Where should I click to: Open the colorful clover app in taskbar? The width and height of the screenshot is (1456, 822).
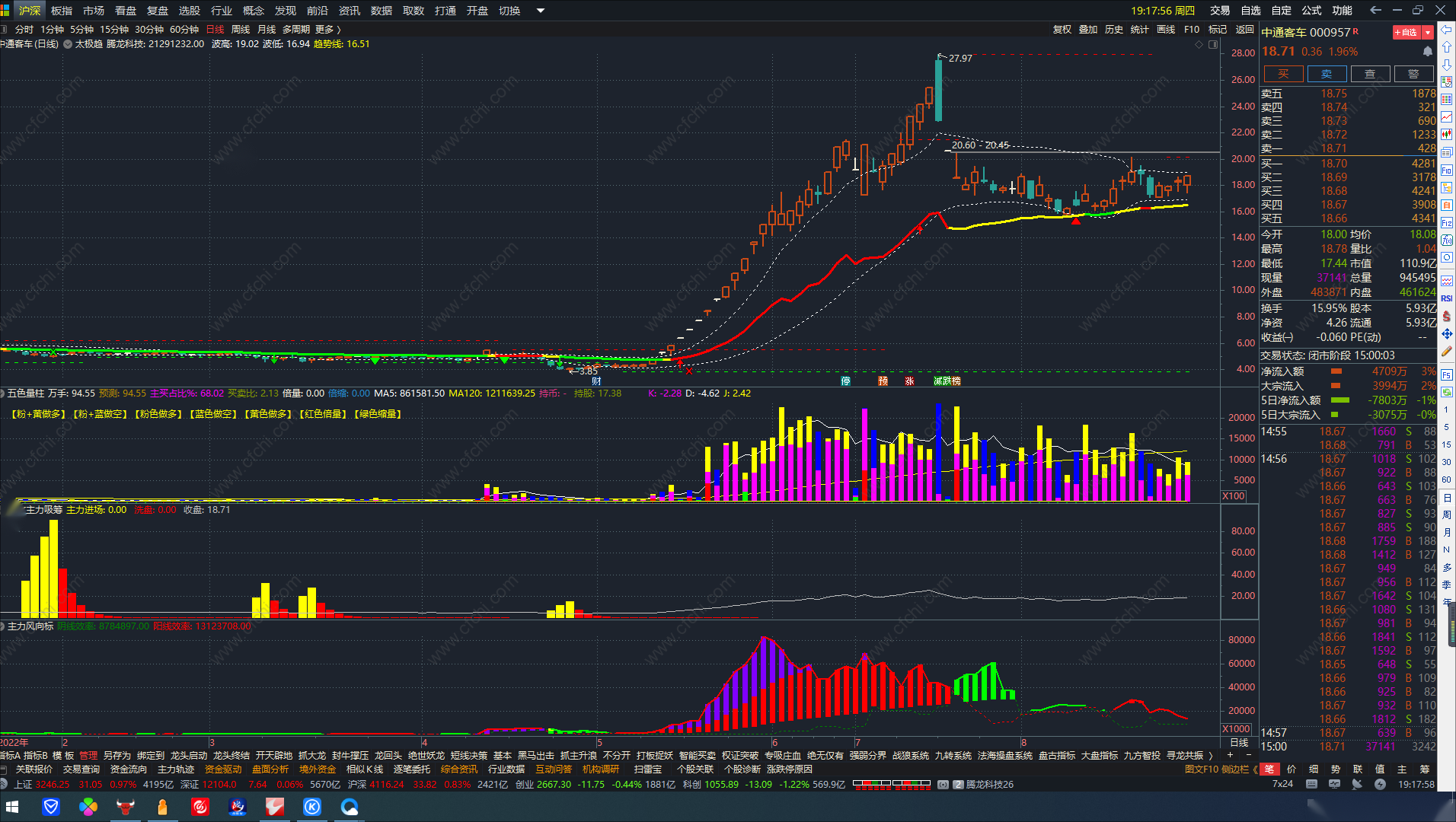(88, 807)
